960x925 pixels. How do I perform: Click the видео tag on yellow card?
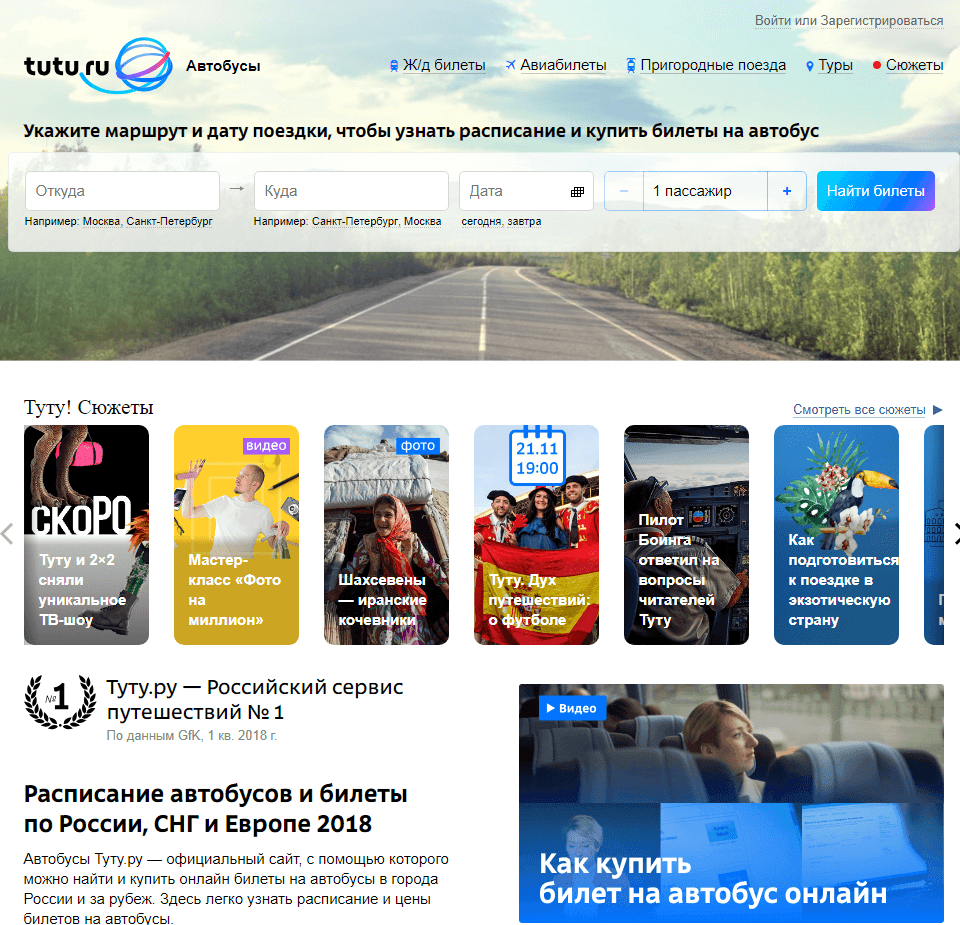(x=266, y=446)
